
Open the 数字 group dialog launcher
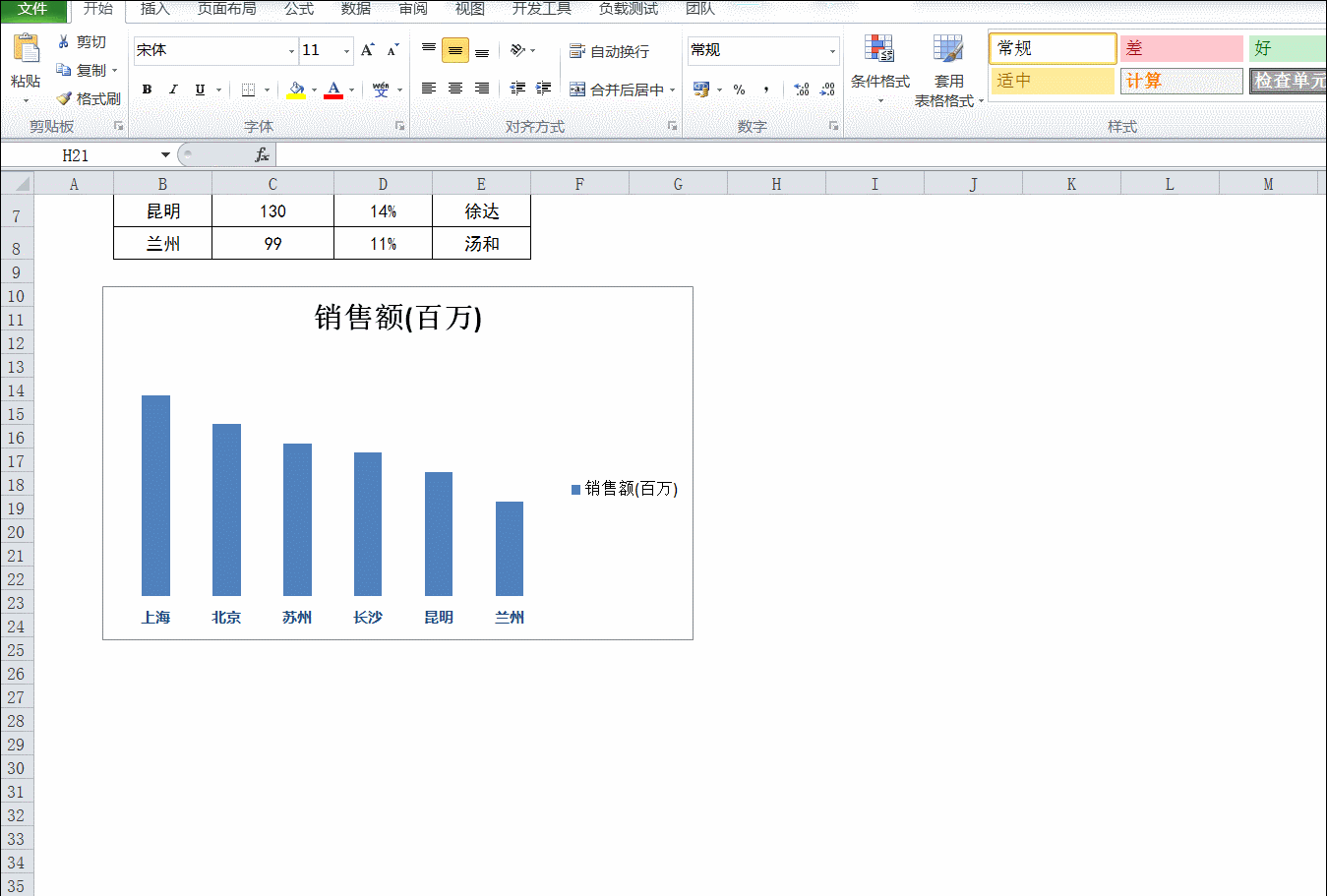click(833, 126)
